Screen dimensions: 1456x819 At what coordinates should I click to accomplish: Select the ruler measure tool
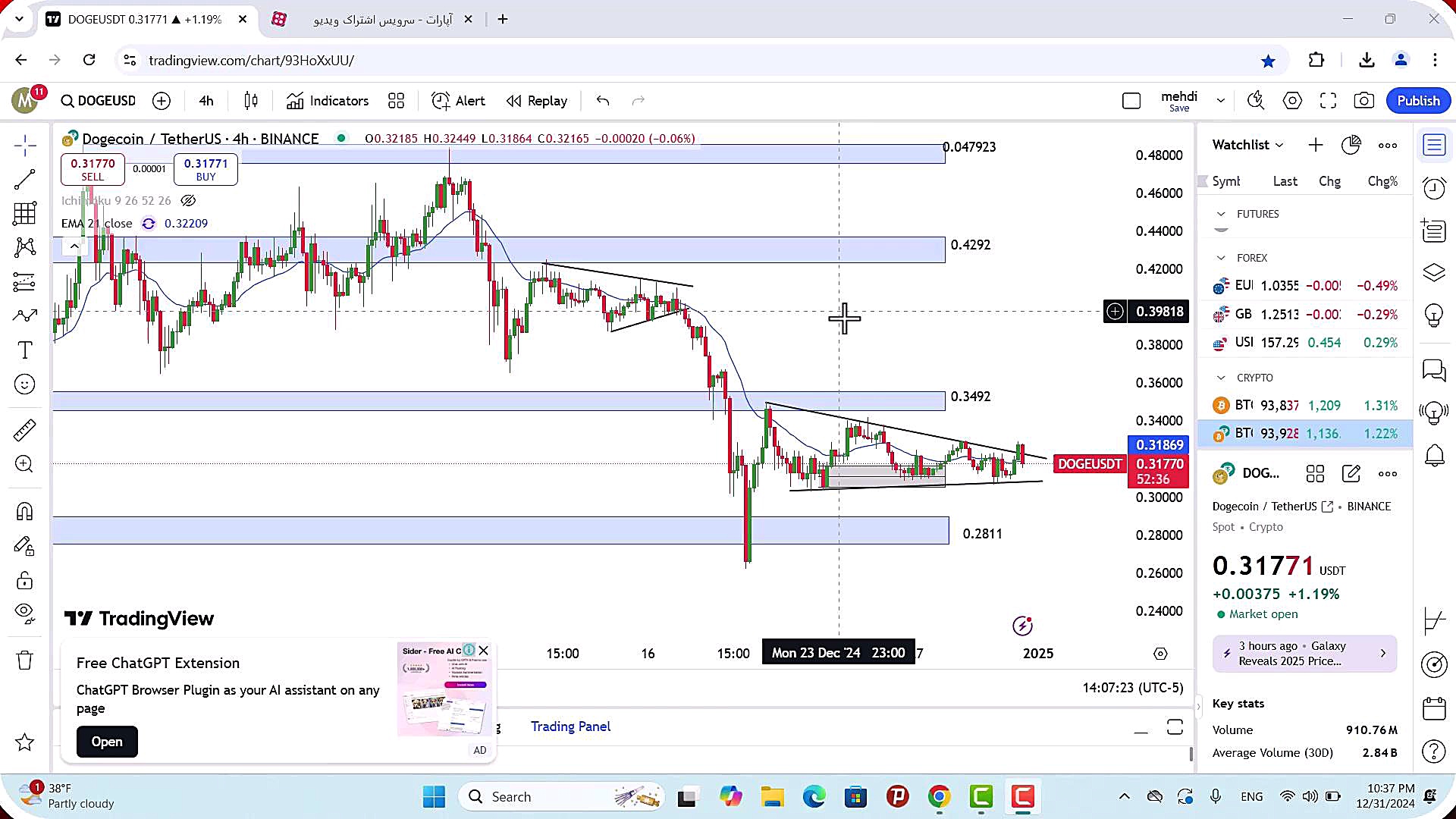[x=24, y=430]
